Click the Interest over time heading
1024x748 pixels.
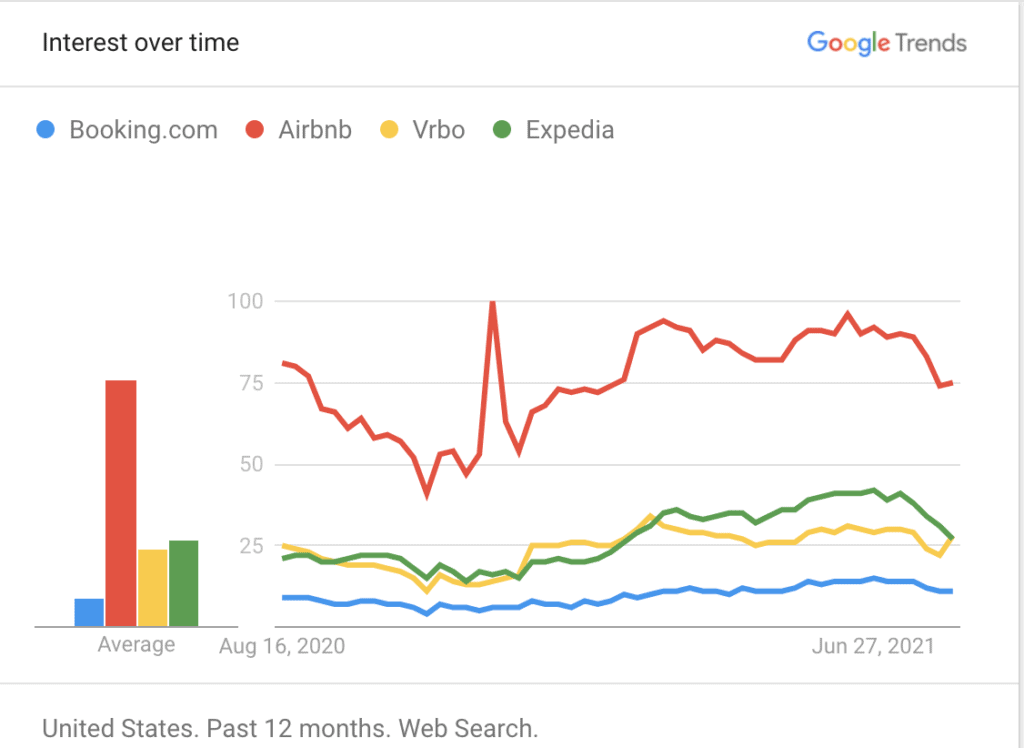[x=140, y=42]
